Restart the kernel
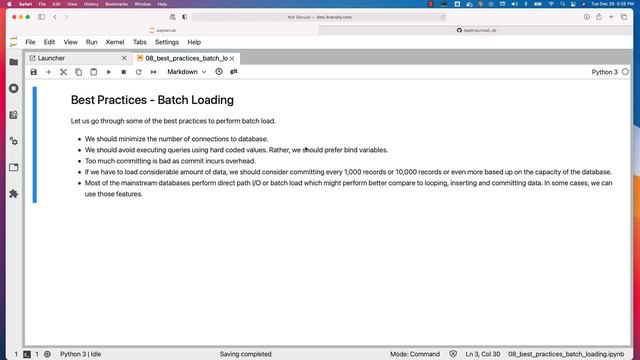 (139, 72)
